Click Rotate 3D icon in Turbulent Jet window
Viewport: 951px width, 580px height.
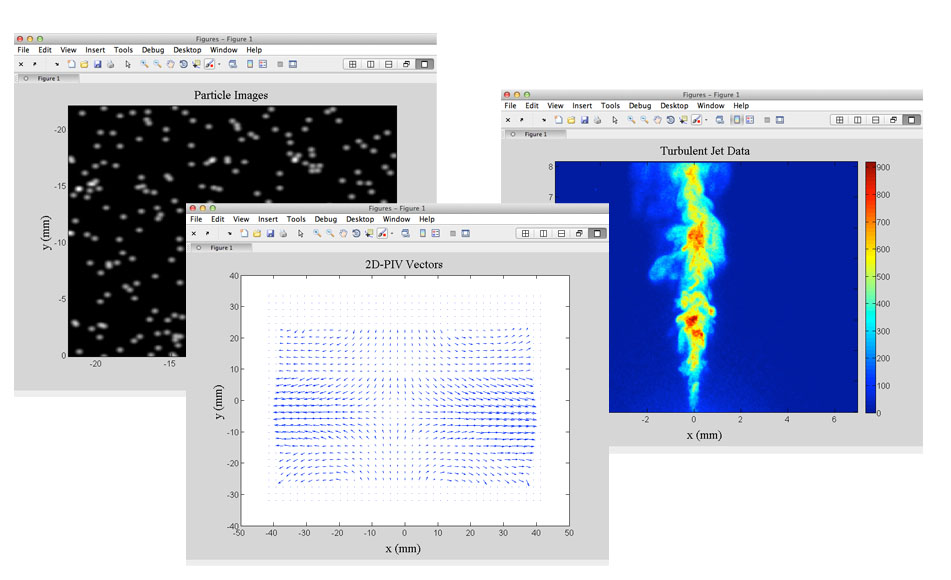670,120
